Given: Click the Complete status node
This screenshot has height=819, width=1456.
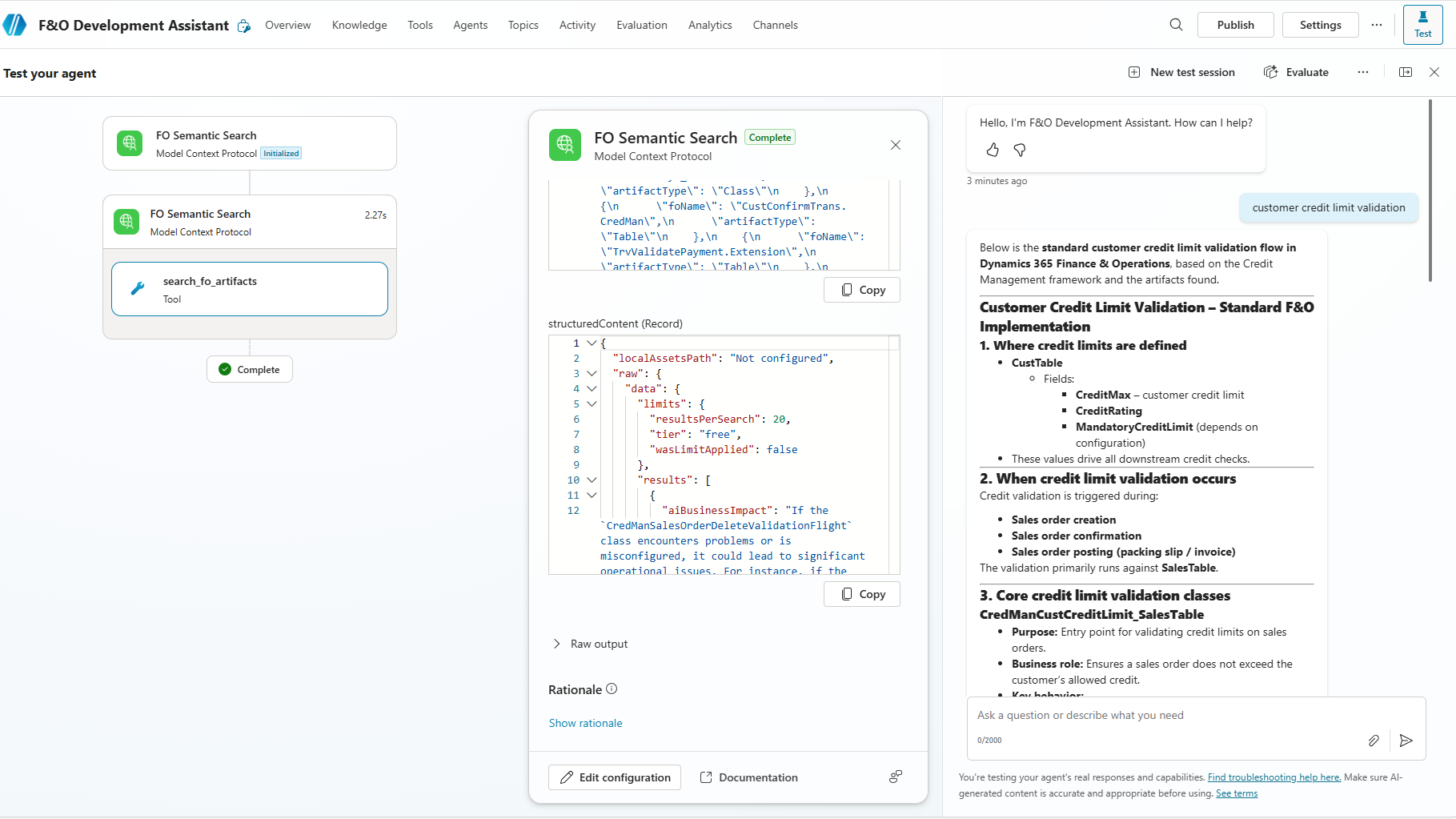Looking at the screenshot, I should pyautogui.click(x=250, y=369).
